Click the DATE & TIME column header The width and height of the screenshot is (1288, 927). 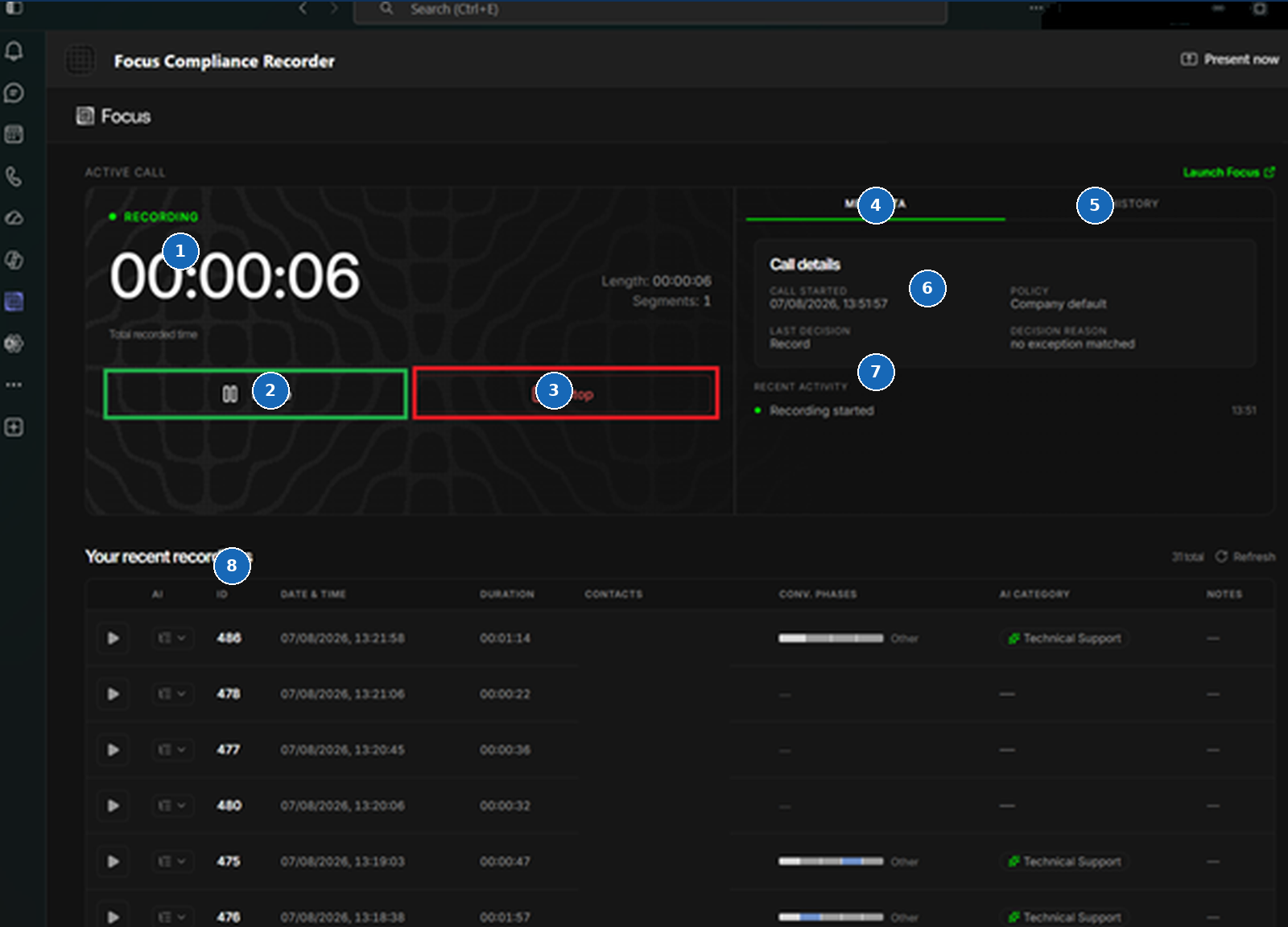click(x=313, y=594)
